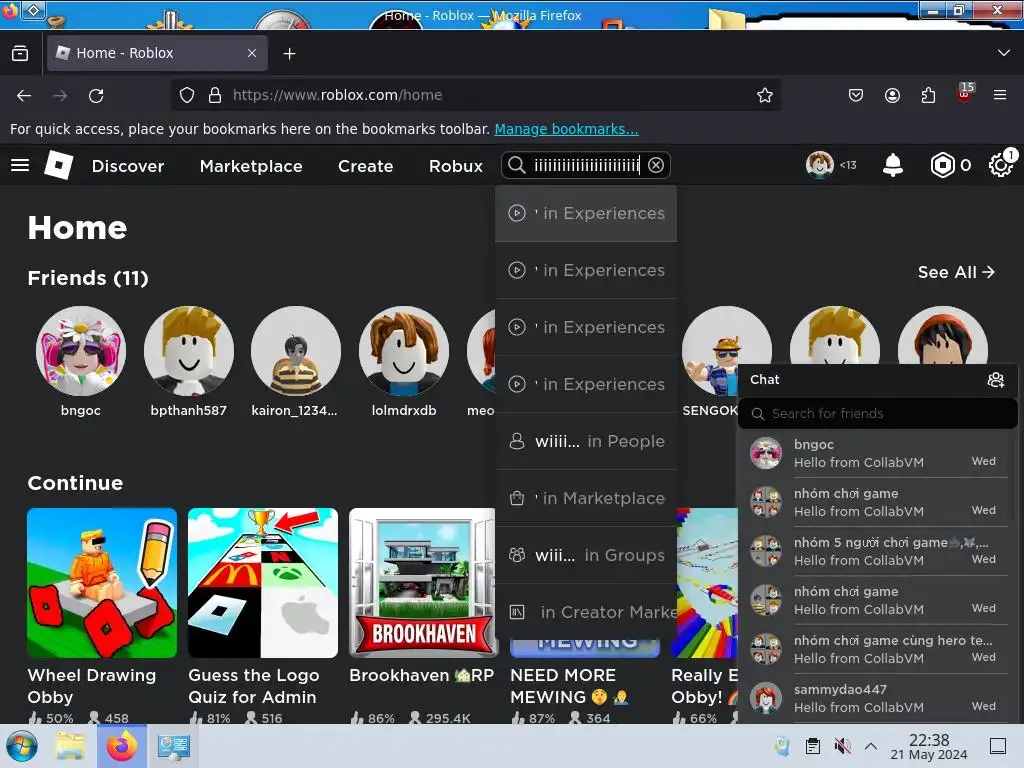Open Firefox View icon
The width and height of the screenshot is (1024, 768).
20,53
